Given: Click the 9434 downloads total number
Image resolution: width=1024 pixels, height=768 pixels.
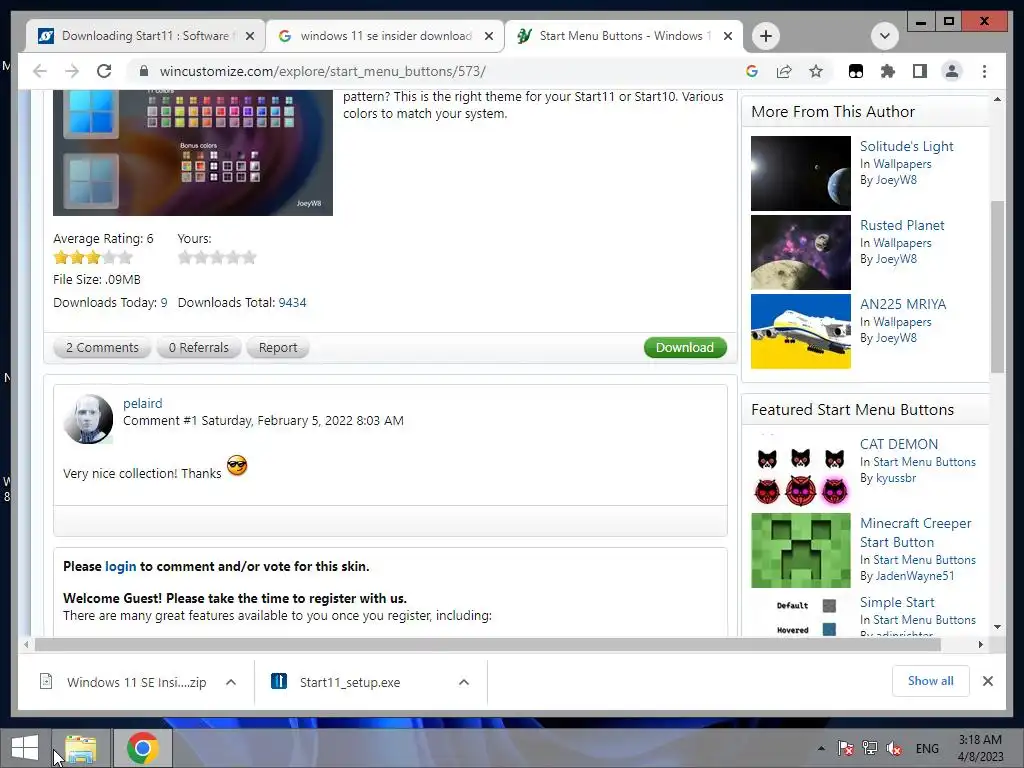Looking at the screenshot, I should [292, 302].
